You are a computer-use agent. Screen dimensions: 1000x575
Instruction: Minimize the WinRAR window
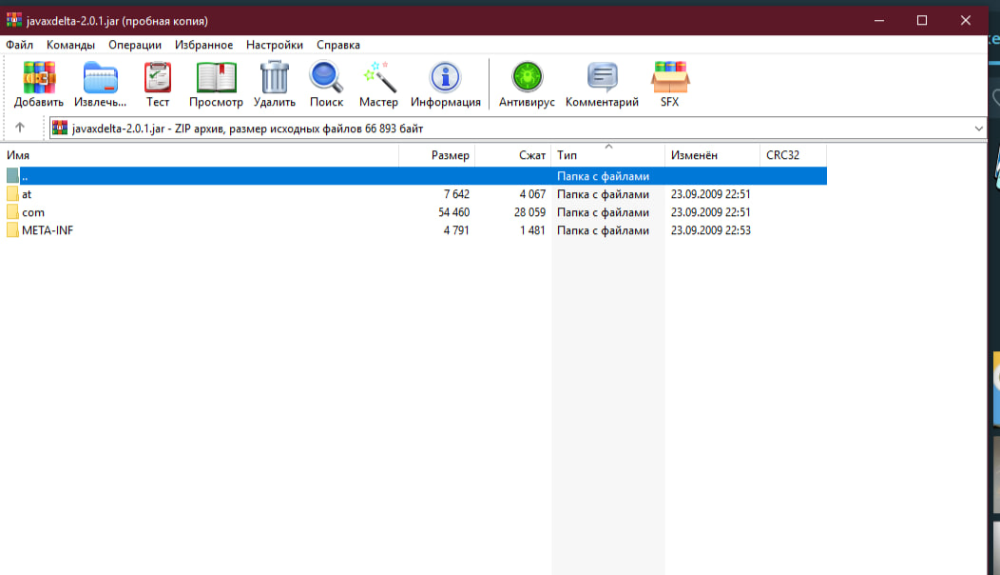(x=879, y=20)
